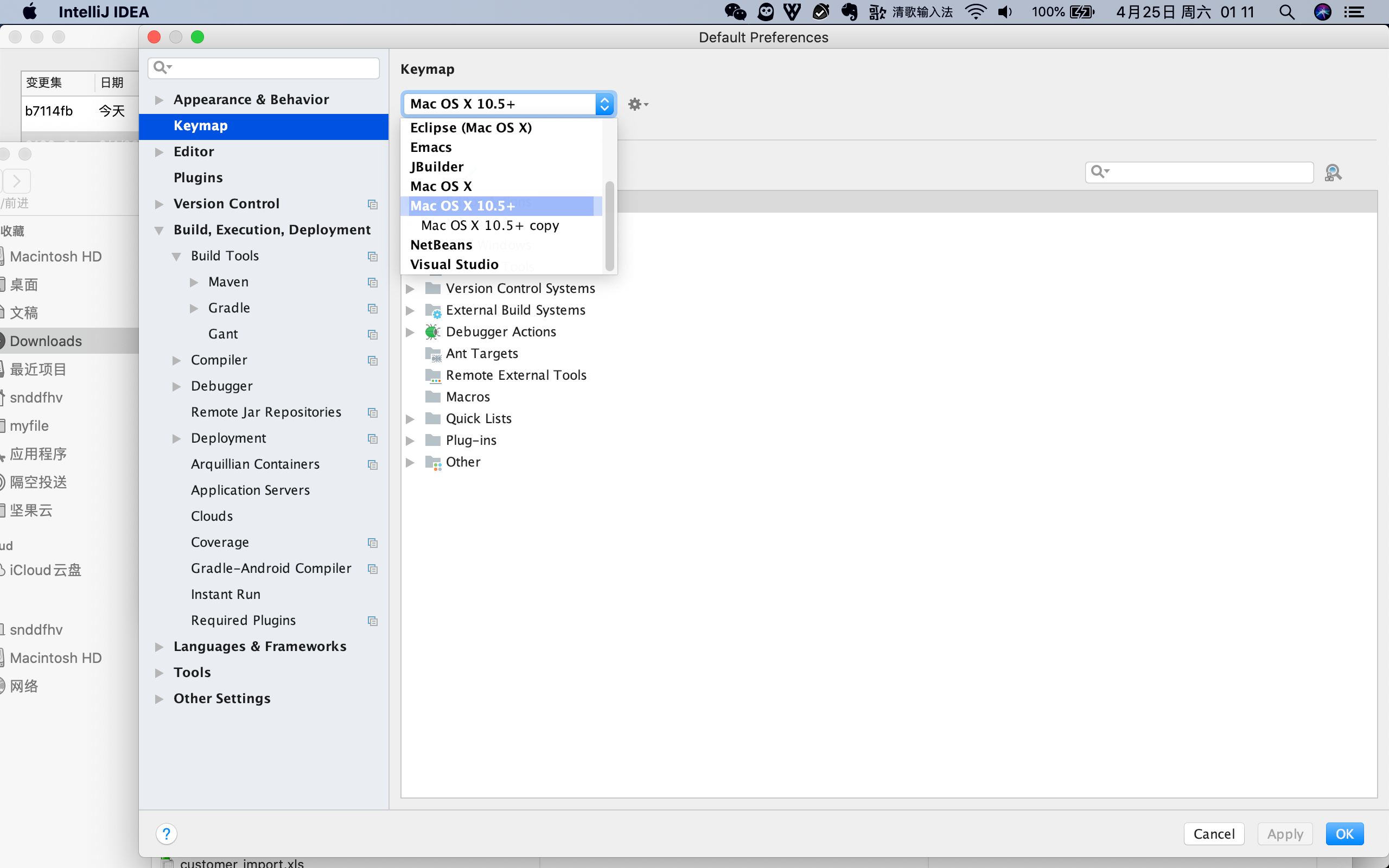Viewport: 1389px width, 868px height.
Task: Open macOS Spotlight search icon
Action: (x=1286, y=12)
